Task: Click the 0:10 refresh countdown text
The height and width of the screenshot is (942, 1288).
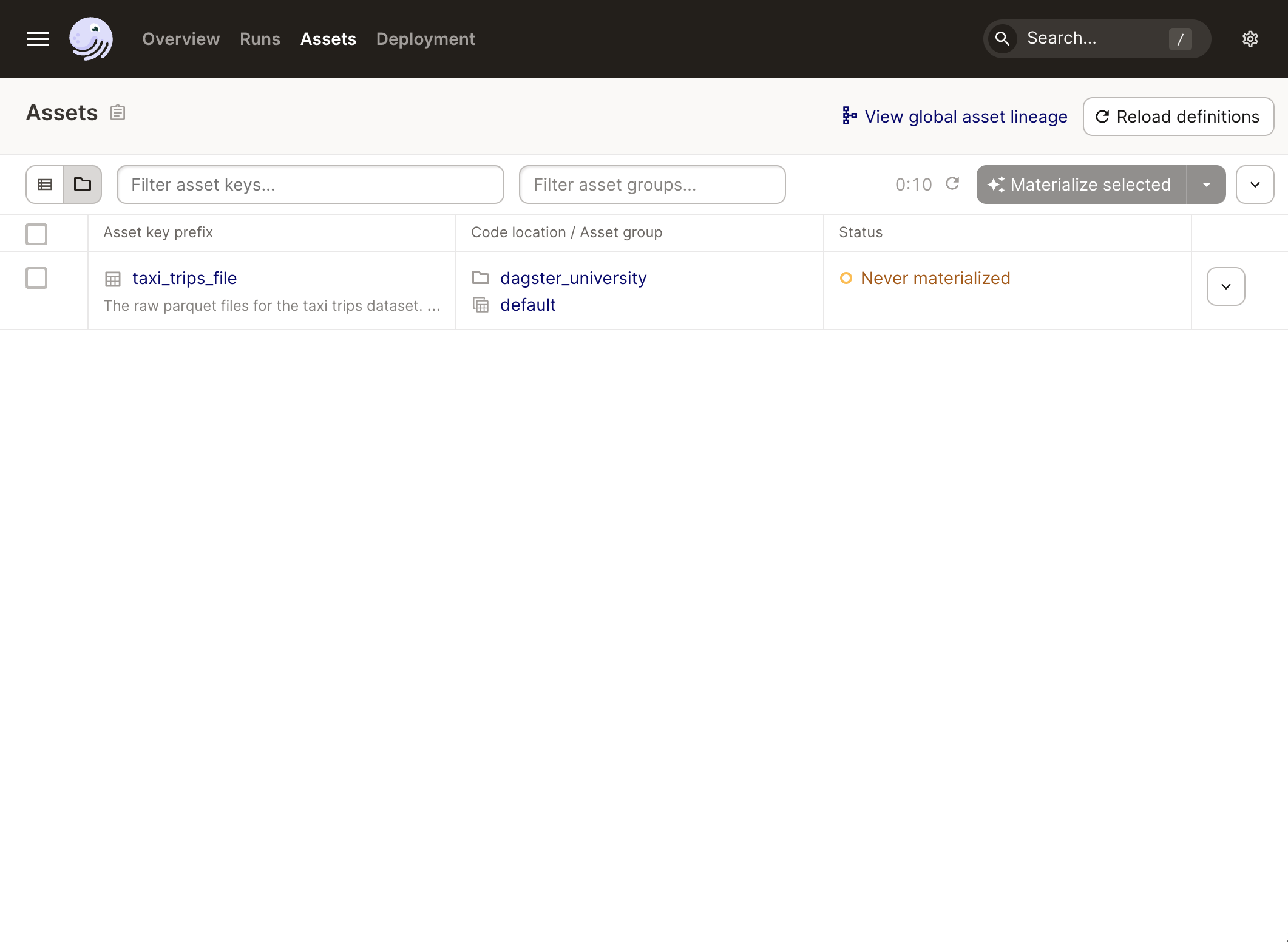Action: coord(913,185)
